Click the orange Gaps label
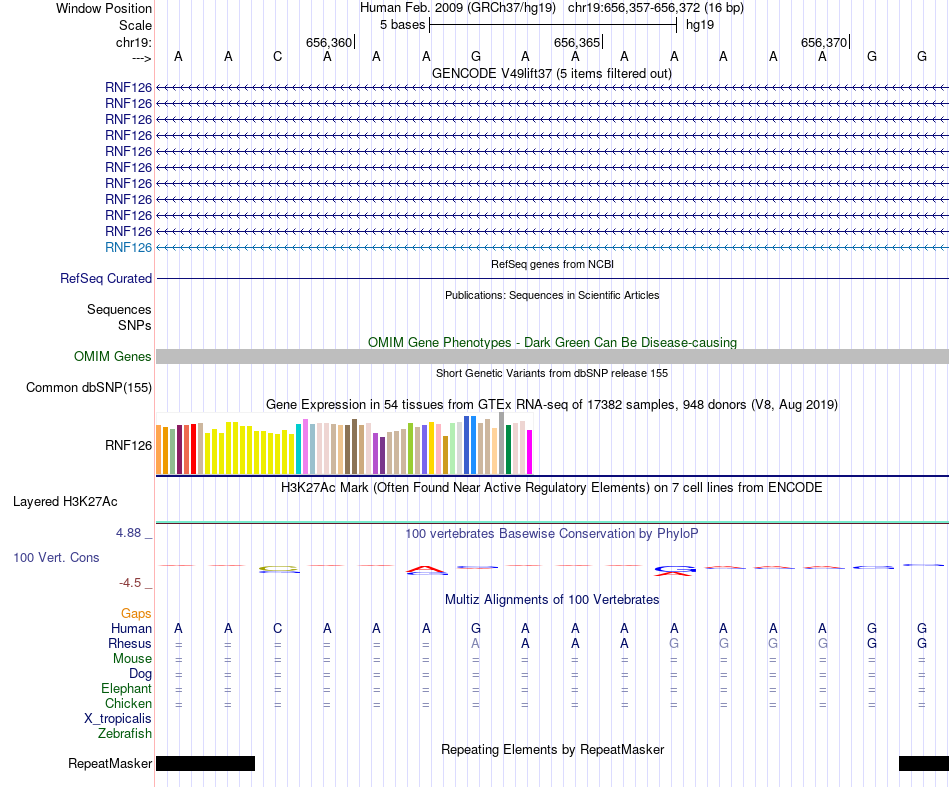950x787 pixels. (x=136, y=614)
